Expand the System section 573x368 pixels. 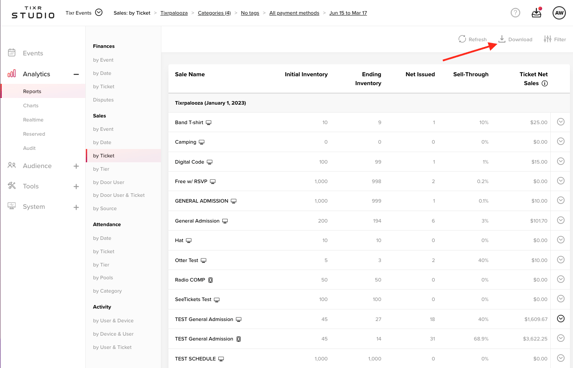pos(76,207)
